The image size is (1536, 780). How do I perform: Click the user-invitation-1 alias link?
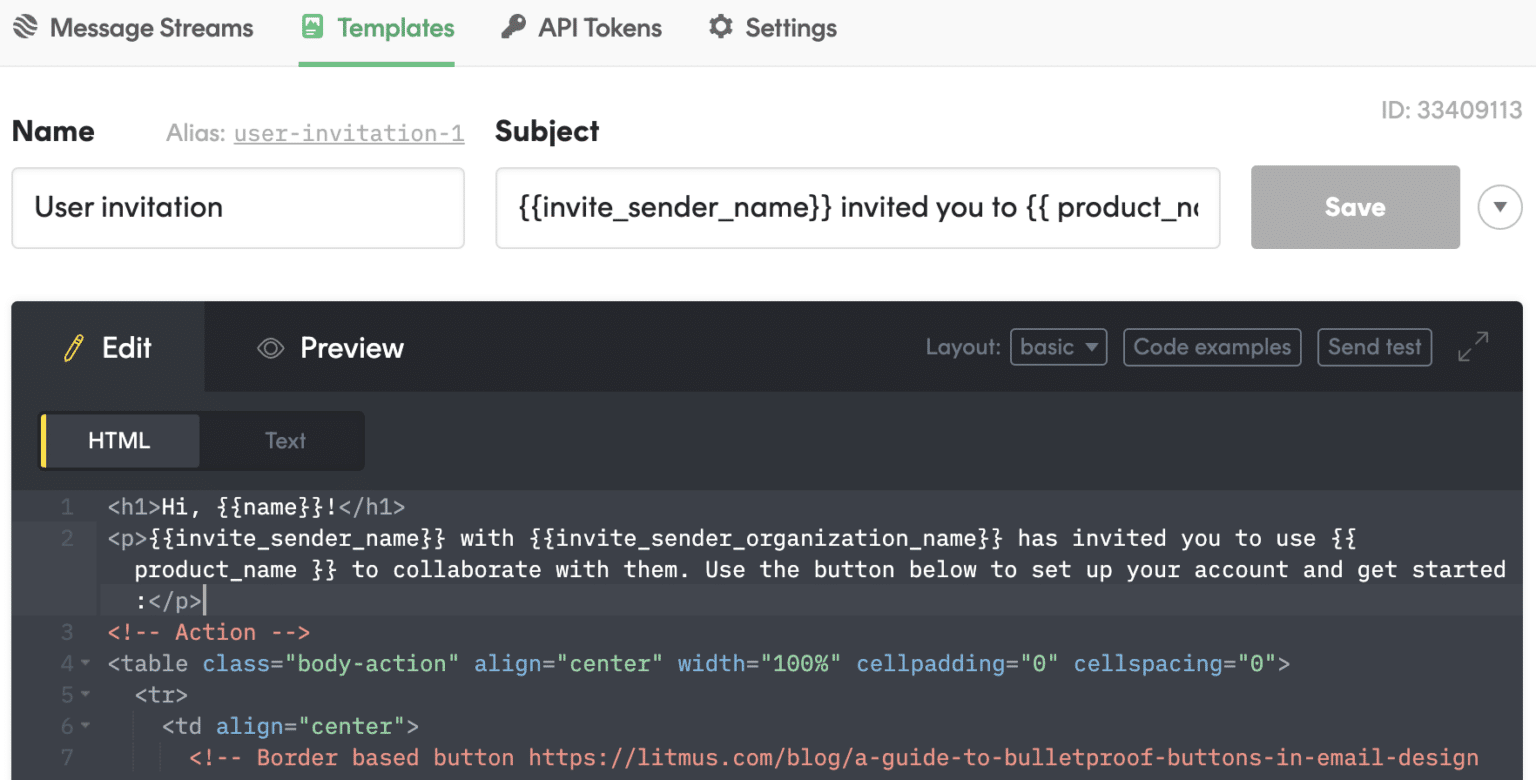pyautogui.click(x=349, y=133)
